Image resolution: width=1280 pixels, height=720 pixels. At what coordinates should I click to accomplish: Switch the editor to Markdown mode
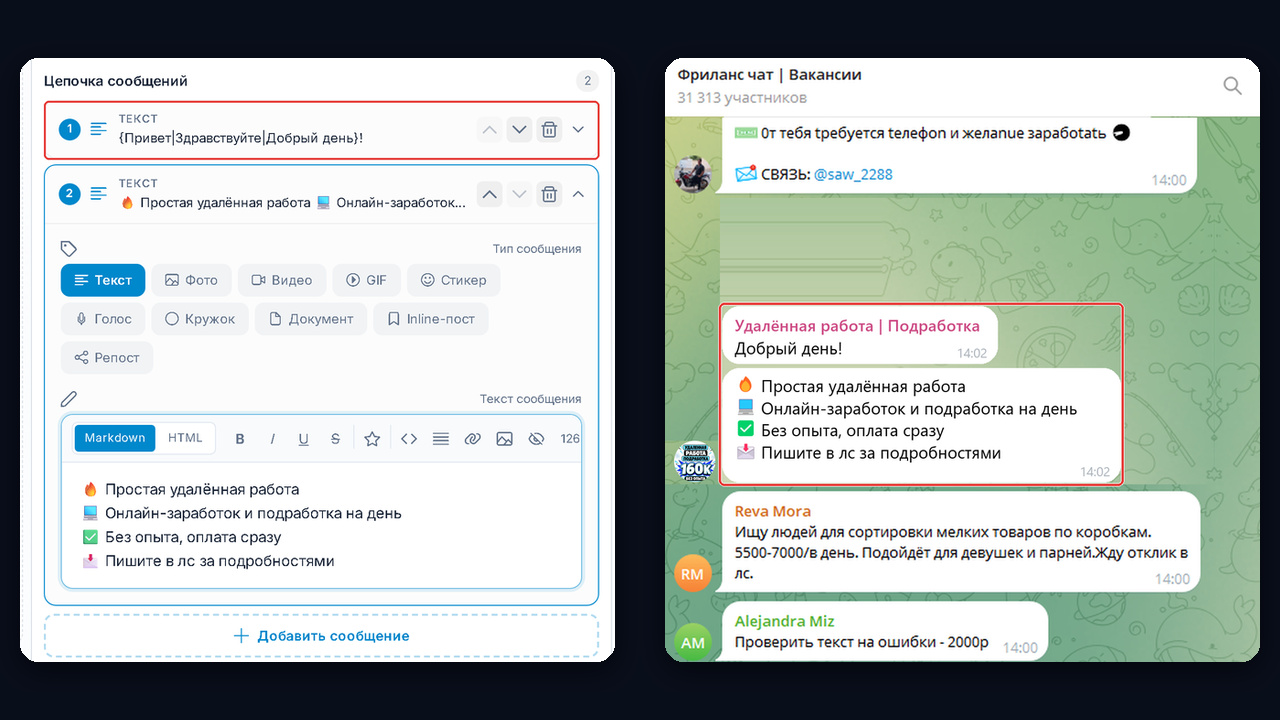[115, 438]
